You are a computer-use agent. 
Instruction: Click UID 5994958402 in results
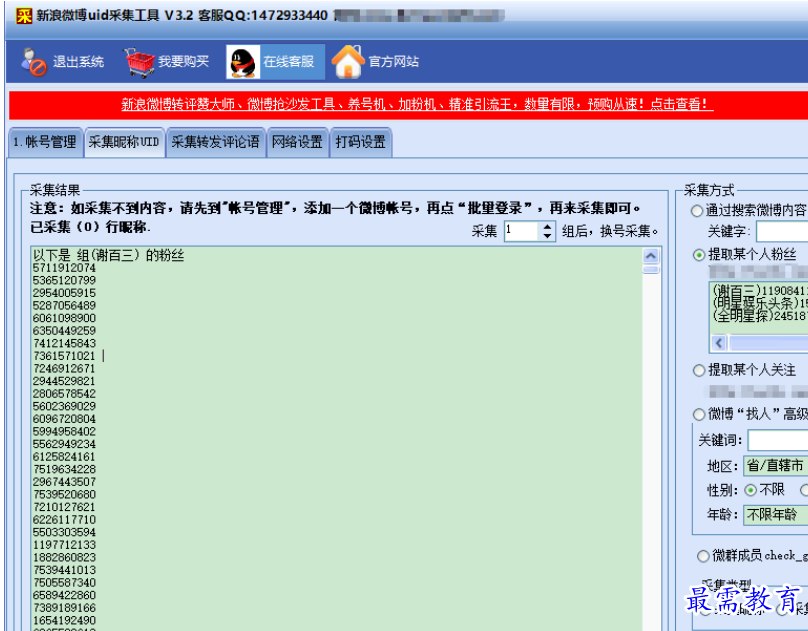coord(64,432)
